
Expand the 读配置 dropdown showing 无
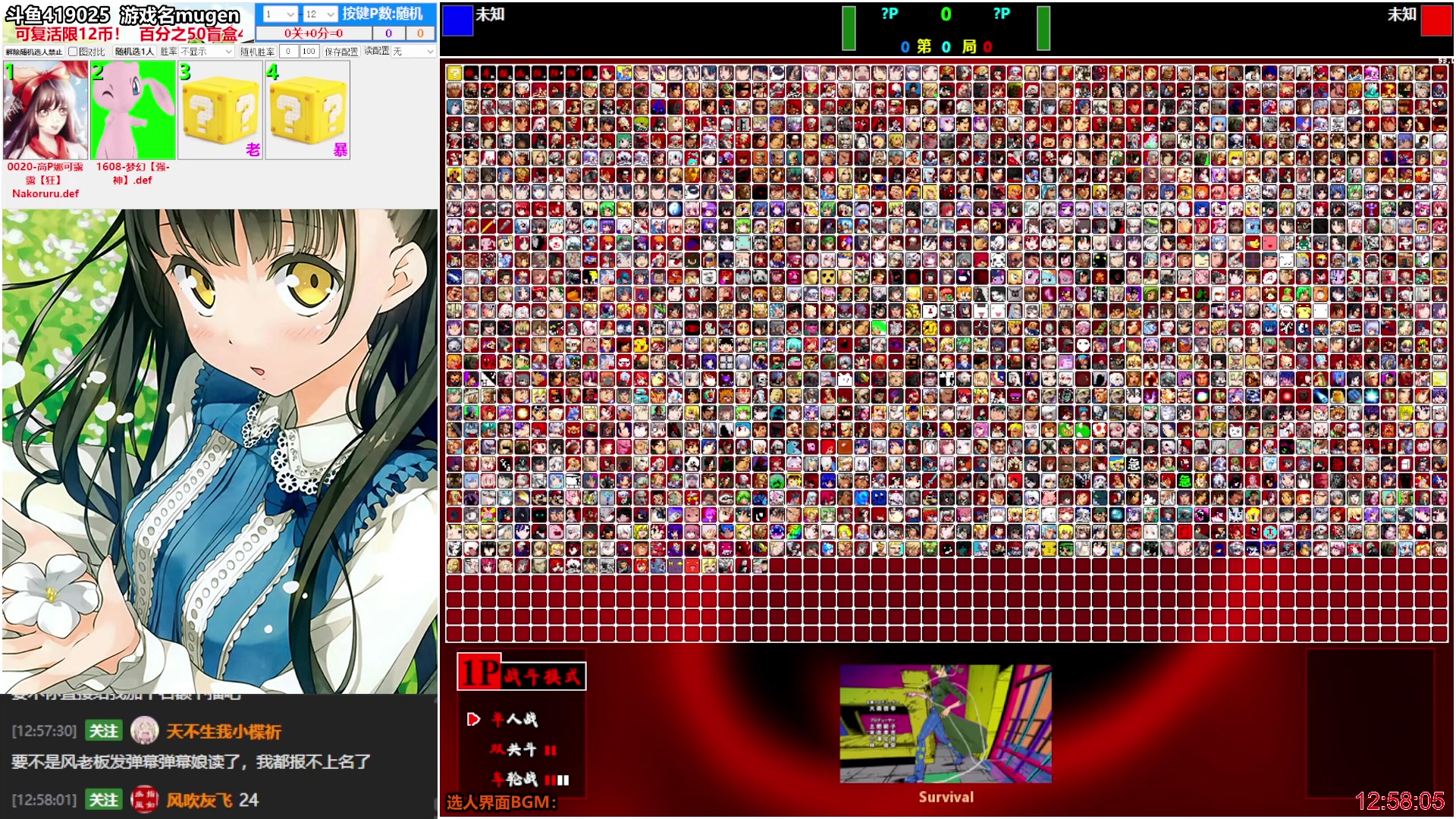[413, 52]
